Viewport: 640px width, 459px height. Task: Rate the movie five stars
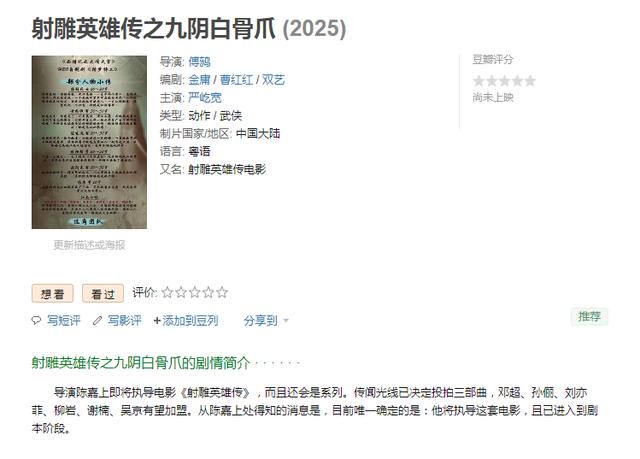click(x=222, y=292)
